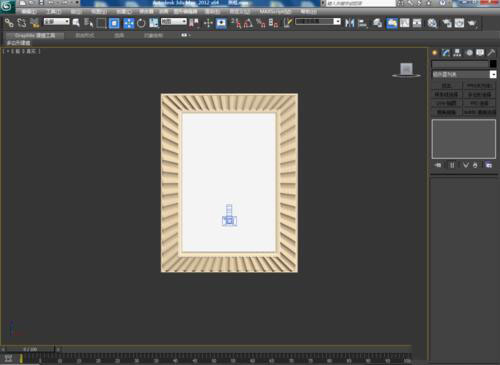Click the title bar search field

pos(361,3)
